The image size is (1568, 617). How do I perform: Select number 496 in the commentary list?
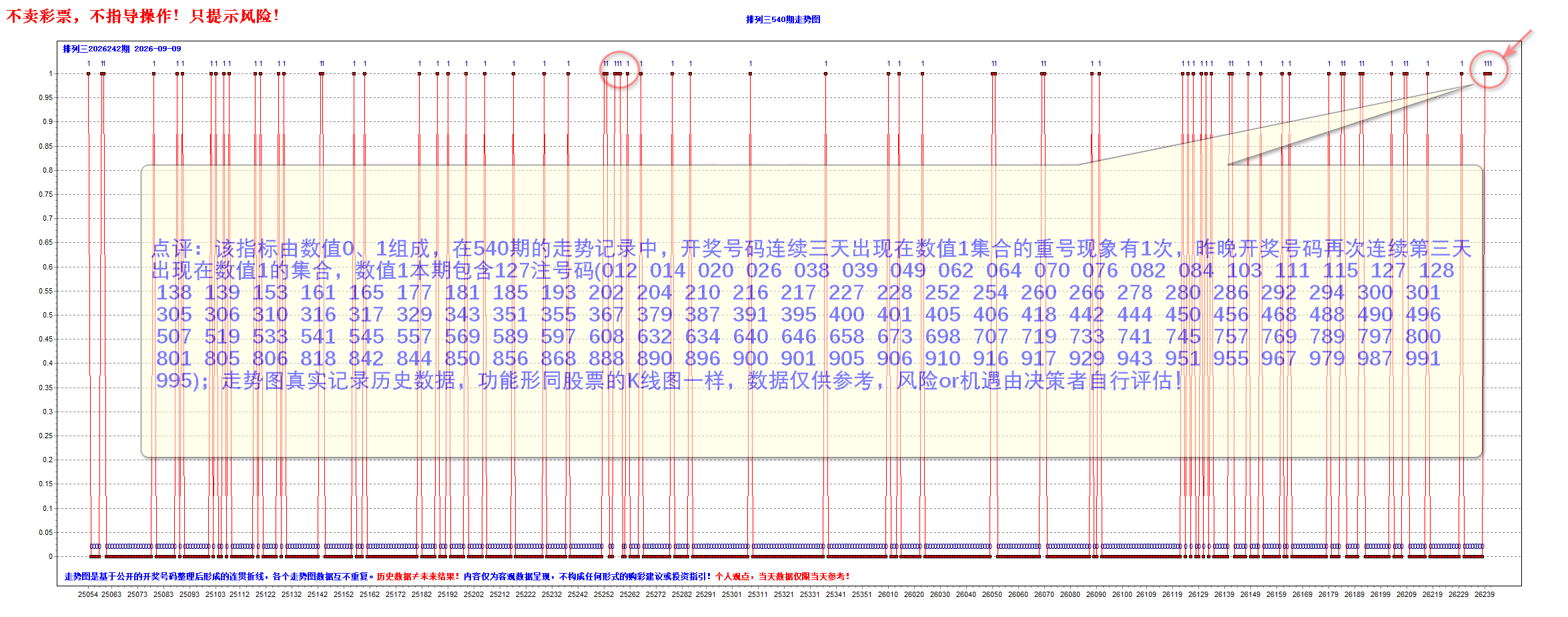[x=1423, y=315]
